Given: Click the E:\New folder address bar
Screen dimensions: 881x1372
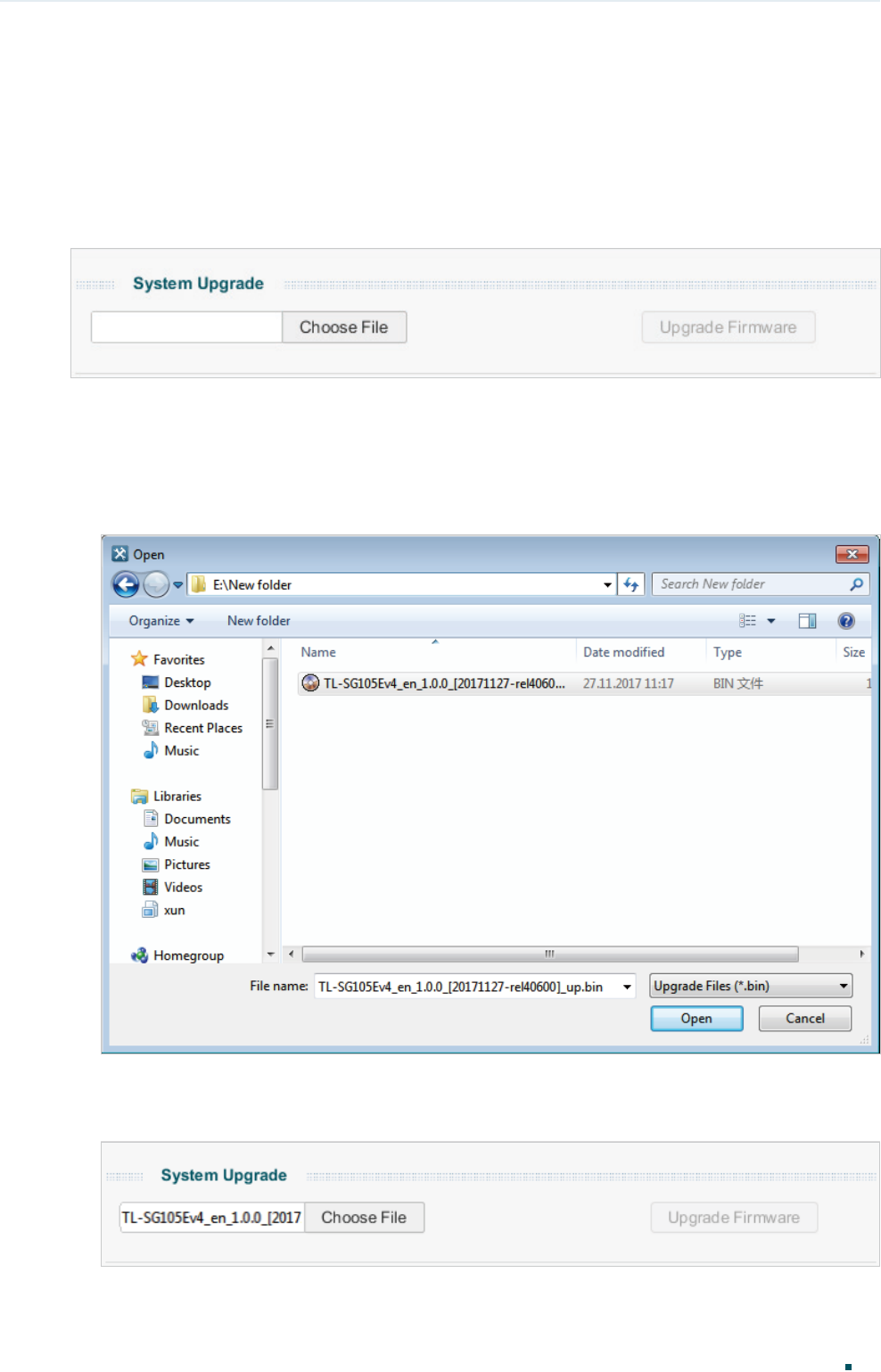Looking at the screenshot, I should click(401, 584).
